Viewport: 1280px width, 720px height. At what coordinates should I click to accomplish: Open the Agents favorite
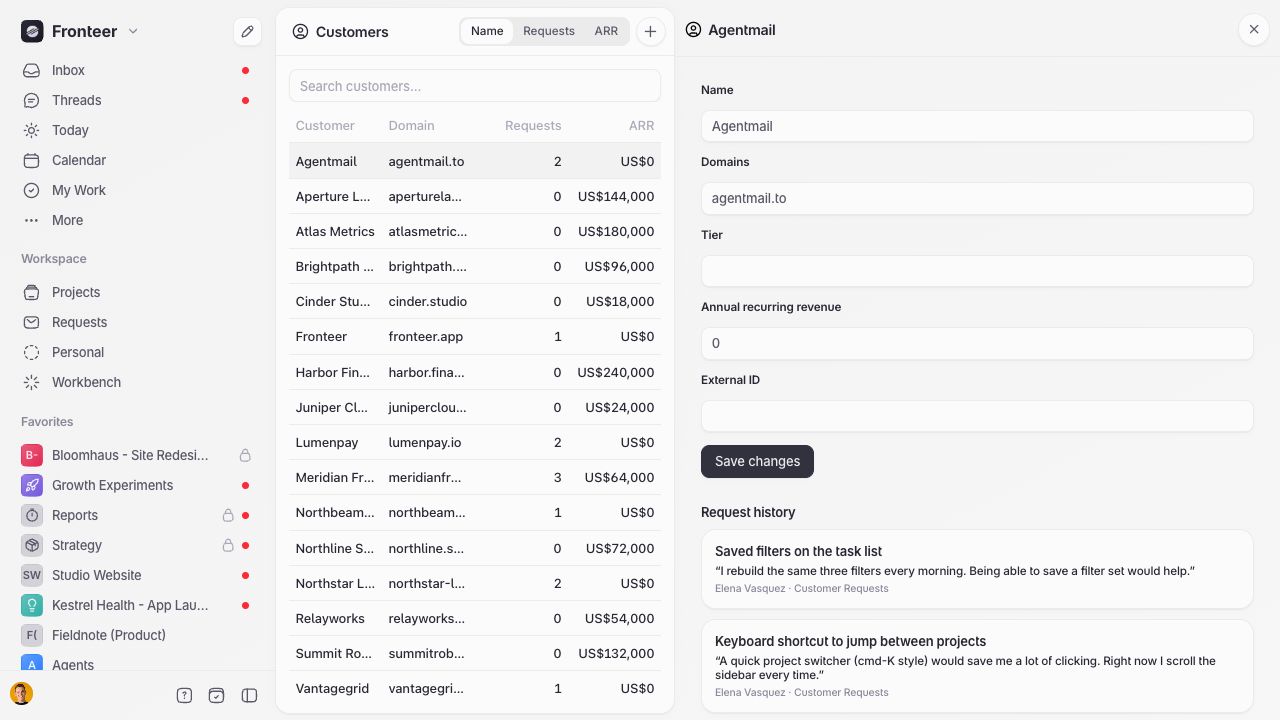137,661
